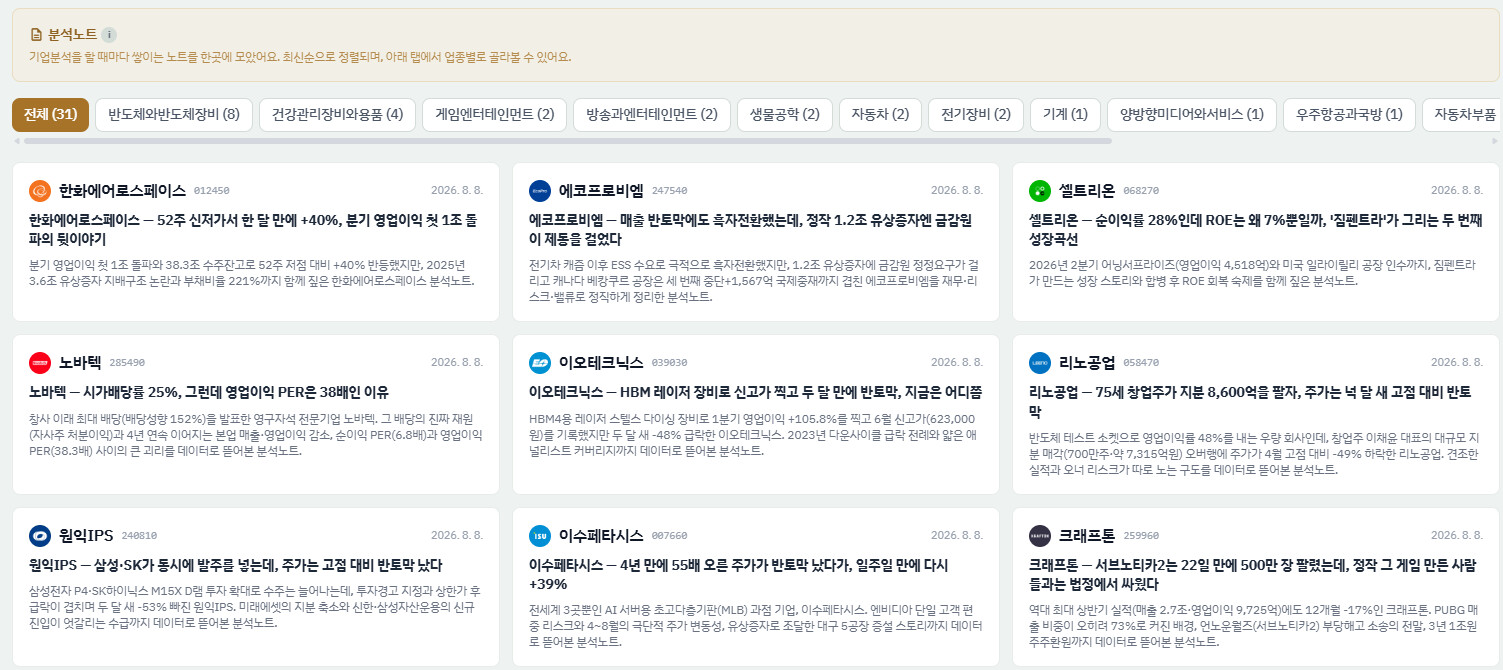Open the 게임엔터테인먼트 (2) tab
Screen dimensions: 1503x670
494,114
